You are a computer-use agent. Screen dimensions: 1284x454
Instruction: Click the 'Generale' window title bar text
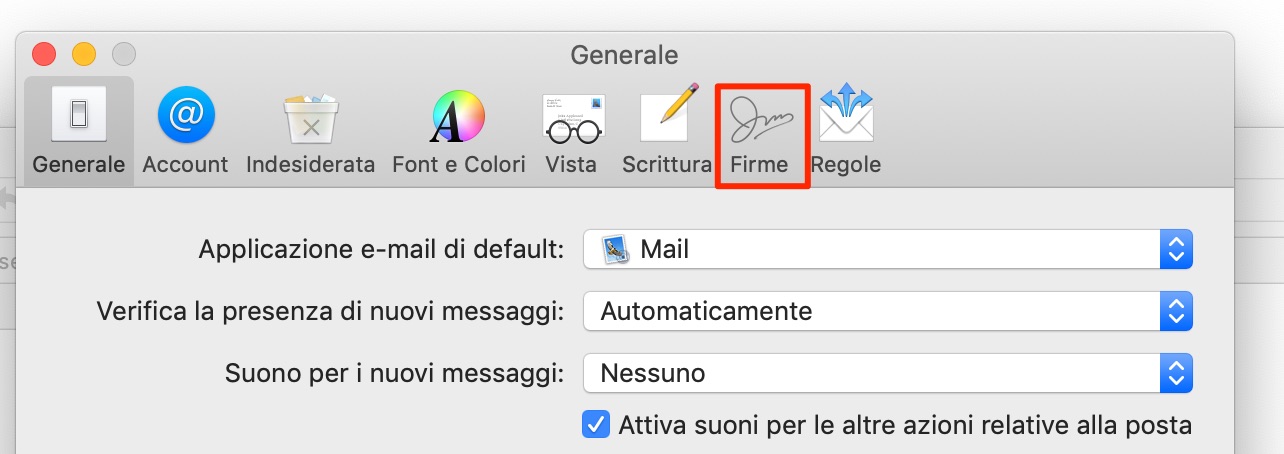pos(624,54)
